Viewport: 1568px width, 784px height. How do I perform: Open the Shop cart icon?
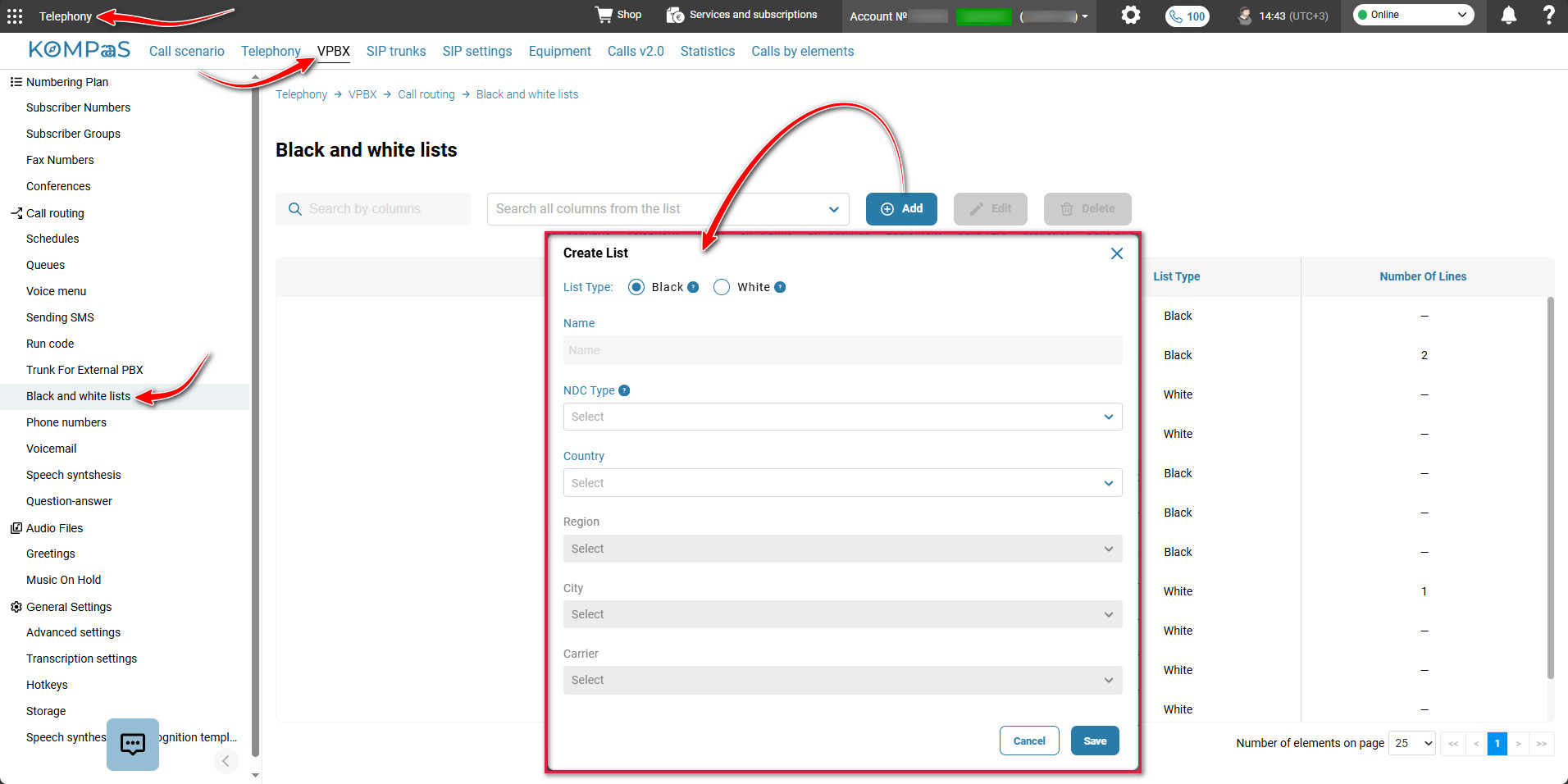click(x=604, y=15)
